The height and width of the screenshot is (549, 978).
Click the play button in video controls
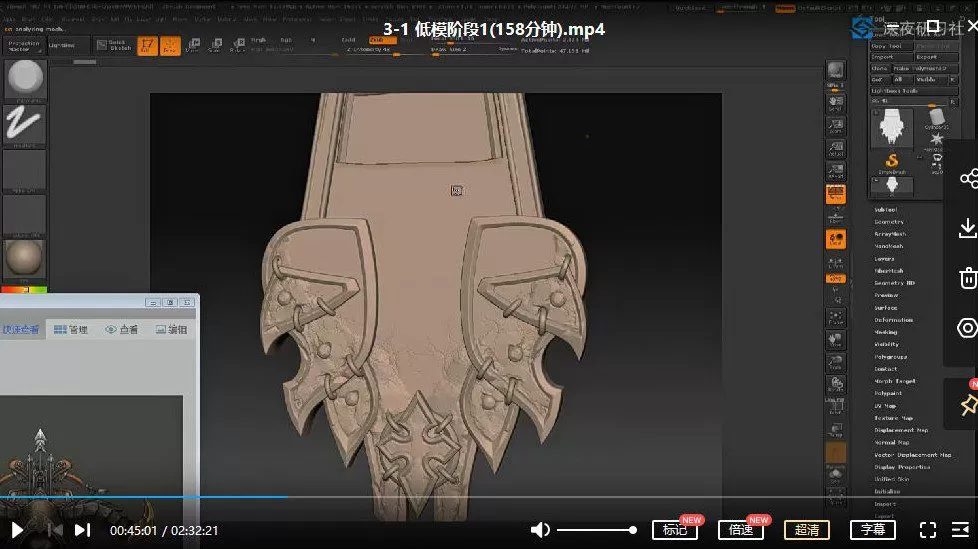point(17,530)
